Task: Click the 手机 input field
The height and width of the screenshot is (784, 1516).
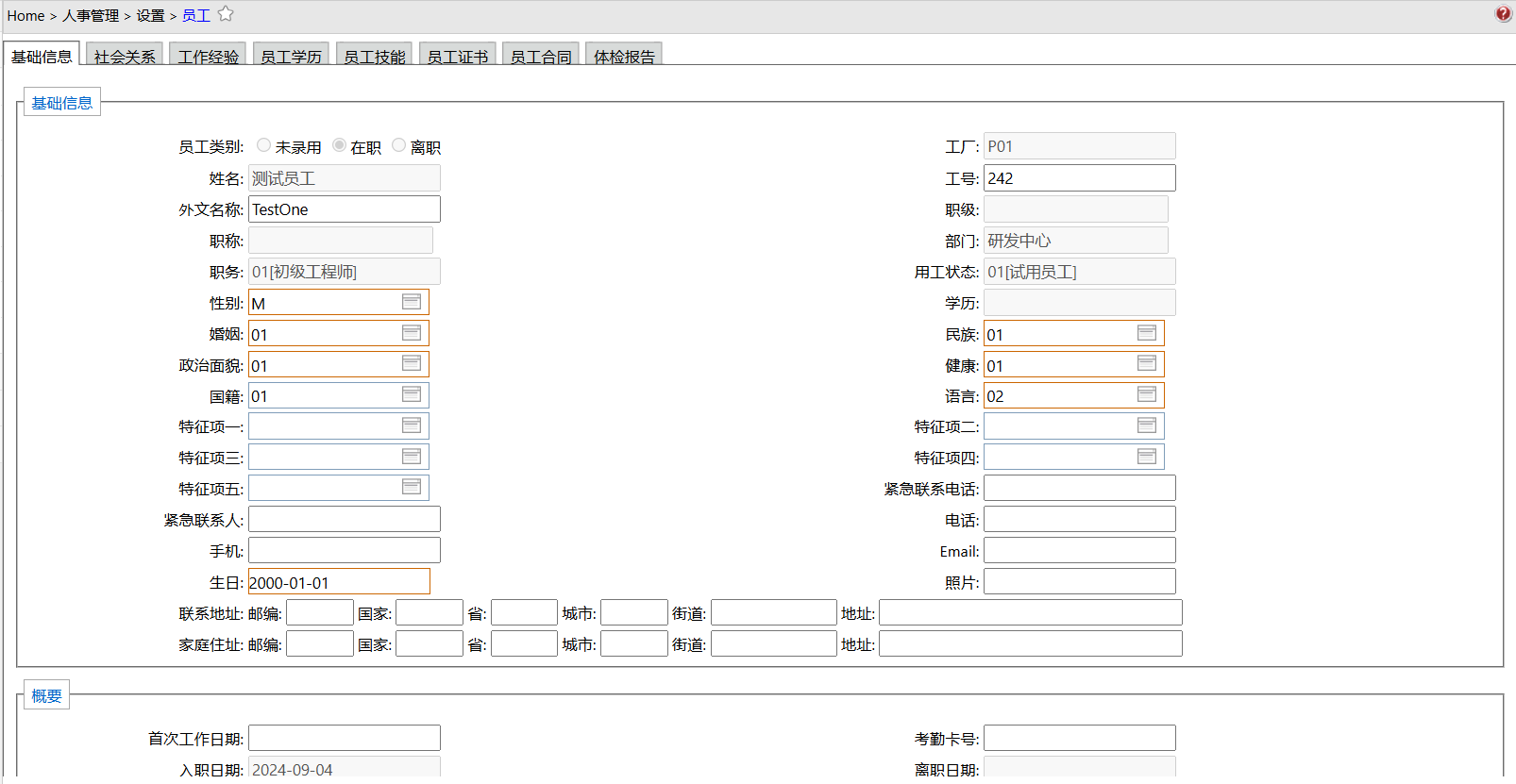Action: tap(345, 550)
